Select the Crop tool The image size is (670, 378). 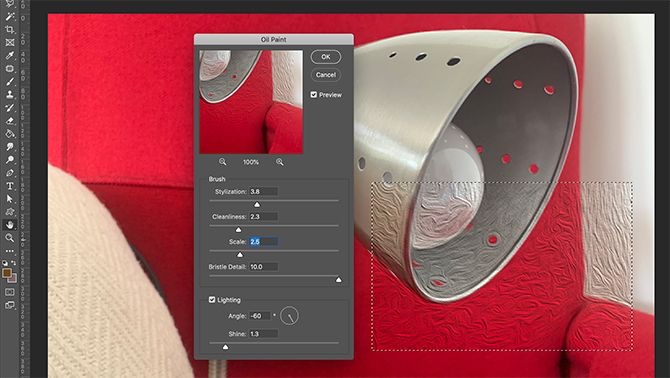10,29
